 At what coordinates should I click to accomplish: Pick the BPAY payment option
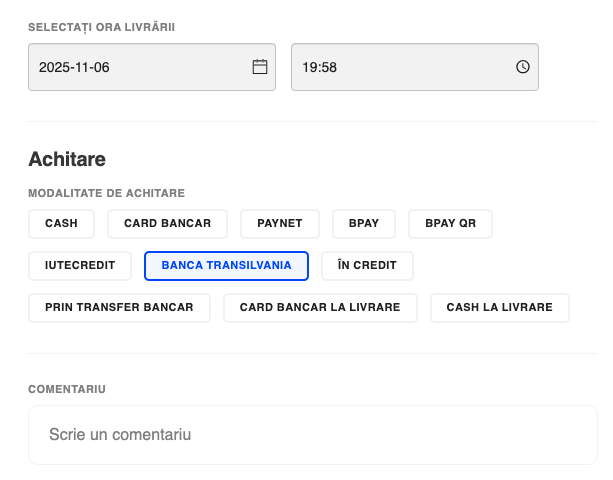(364, 223)
